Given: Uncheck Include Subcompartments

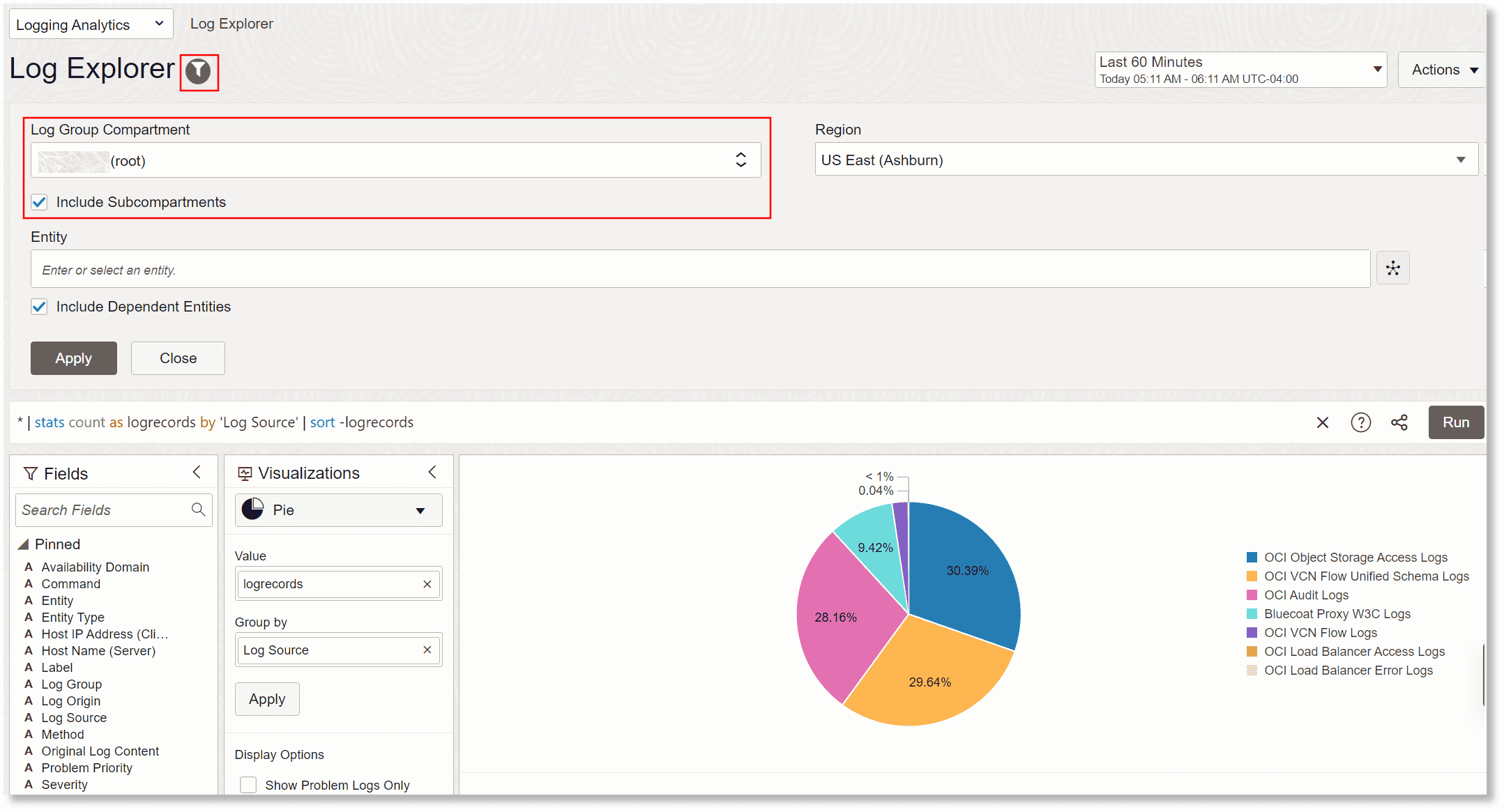Looking at the screenshot, I should [x=39, y=202].
